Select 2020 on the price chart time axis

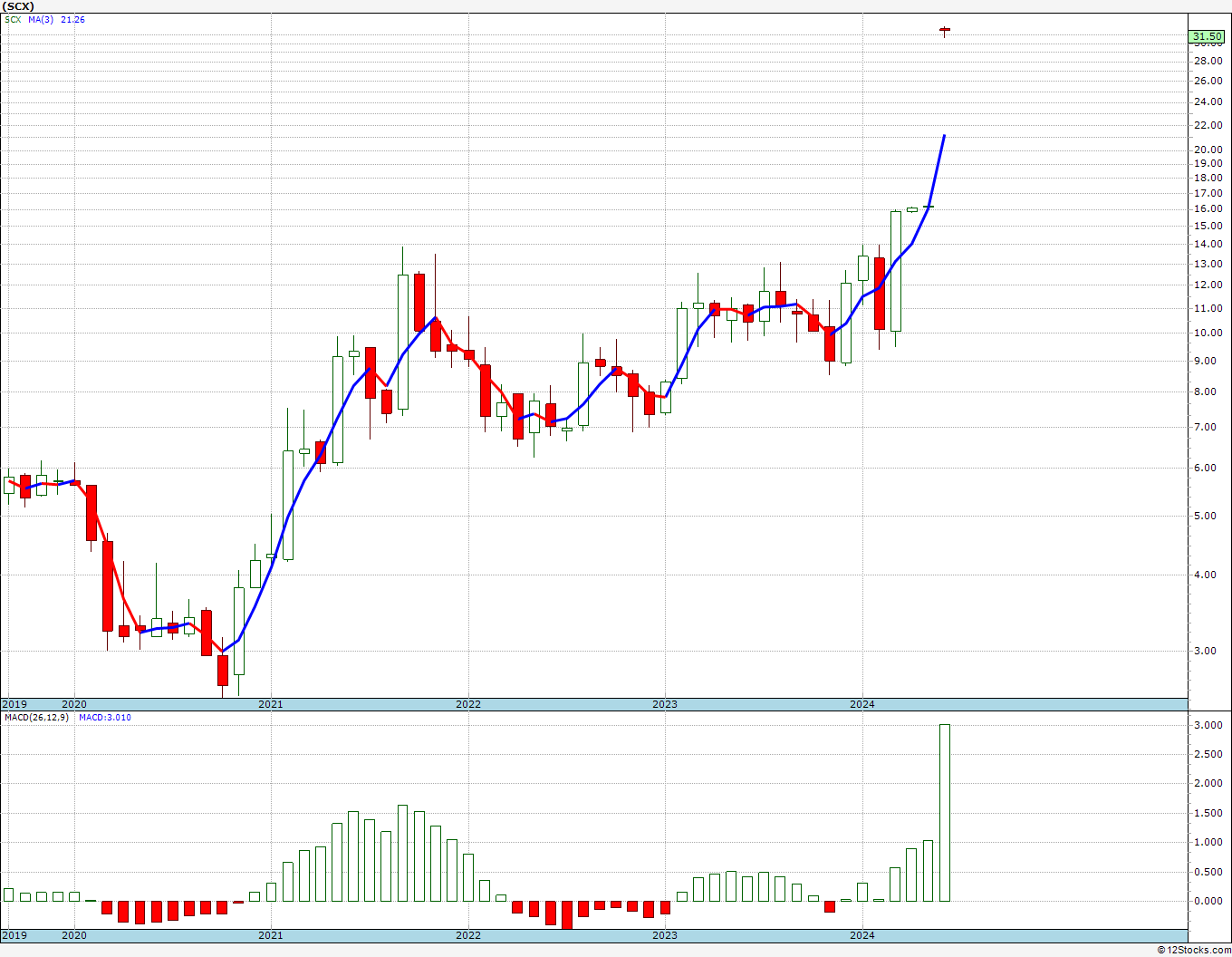pos(73,704)
